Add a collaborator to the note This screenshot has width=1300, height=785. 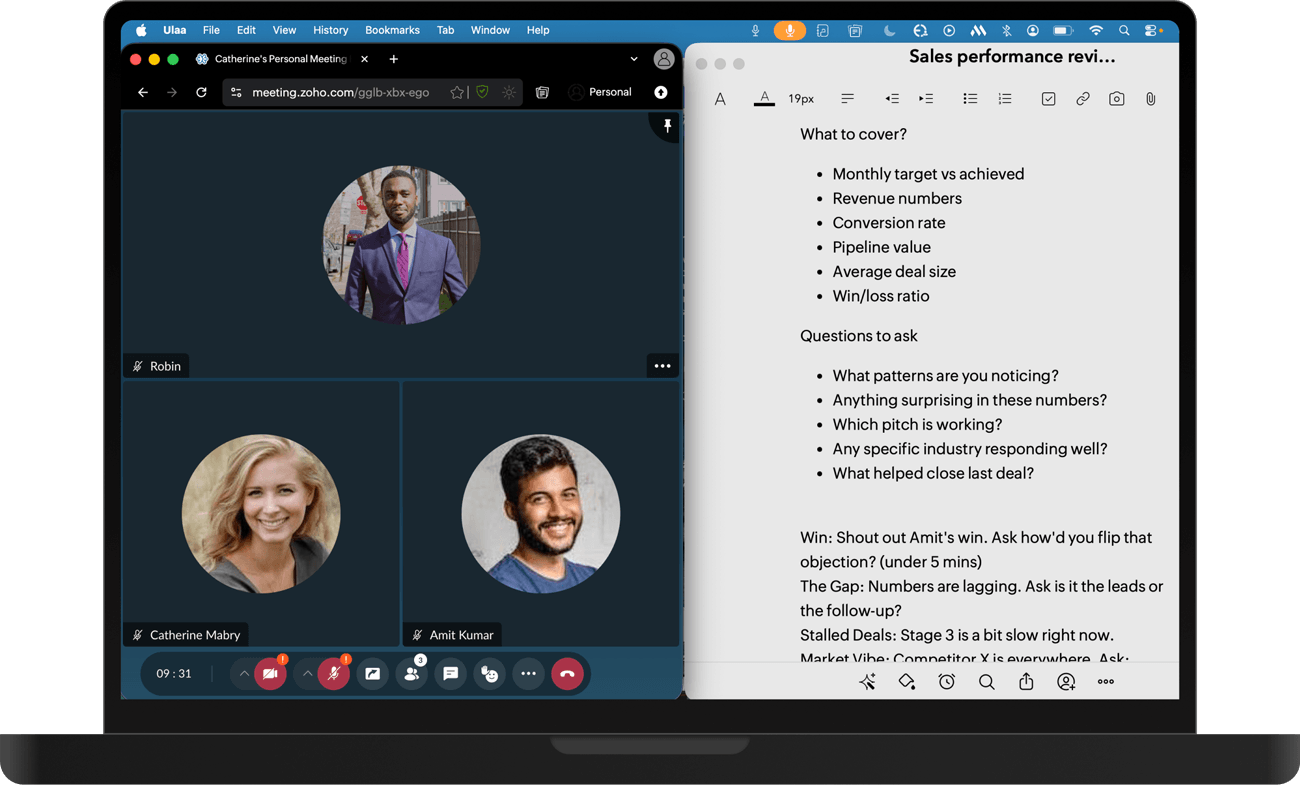[1066, 681]
